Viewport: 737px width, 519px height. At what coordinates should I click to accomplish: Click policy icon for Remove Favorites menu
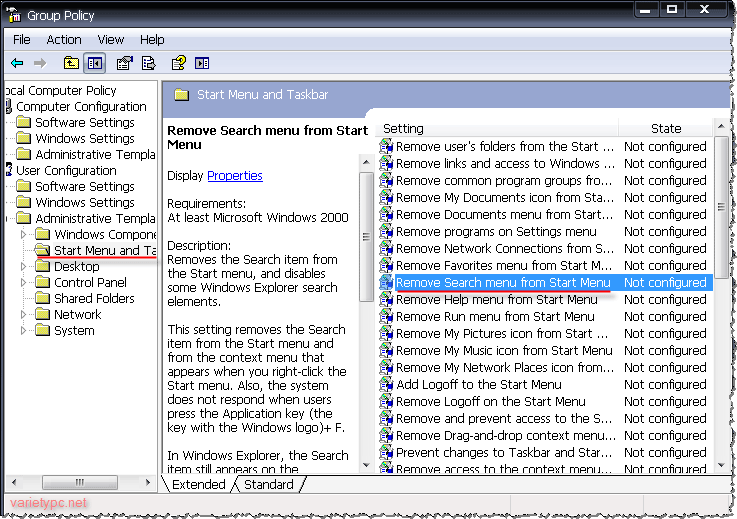[386, 266]
